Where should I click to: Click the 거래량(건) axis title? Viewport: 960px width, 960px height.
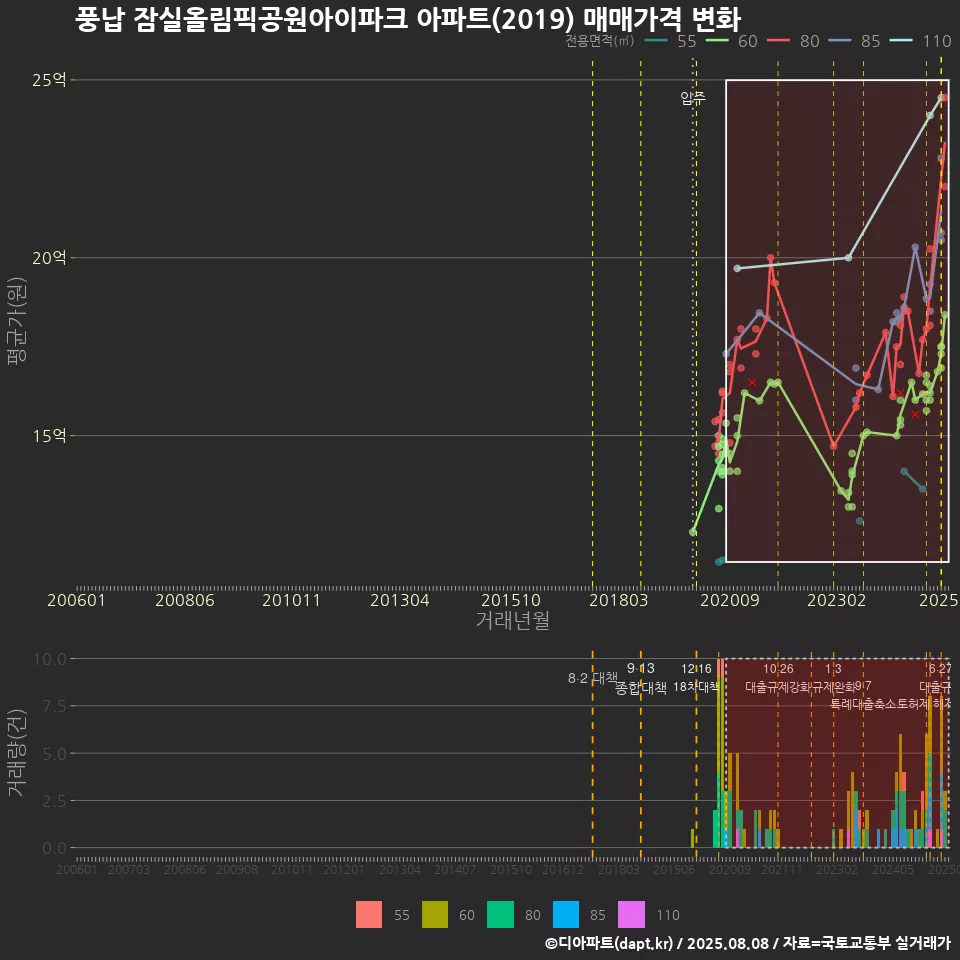tap(17, 753)
